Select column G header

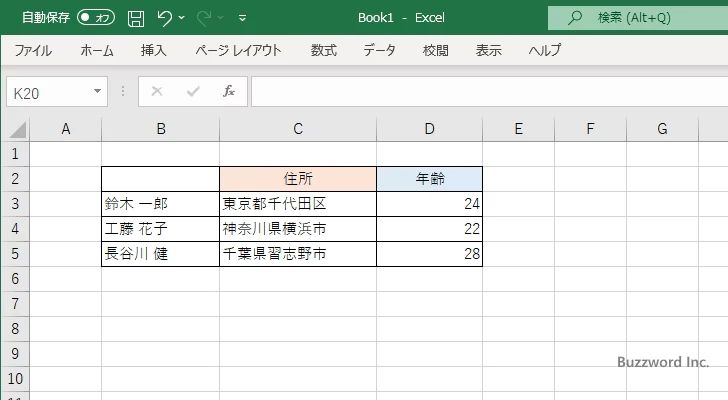(663, 129)
